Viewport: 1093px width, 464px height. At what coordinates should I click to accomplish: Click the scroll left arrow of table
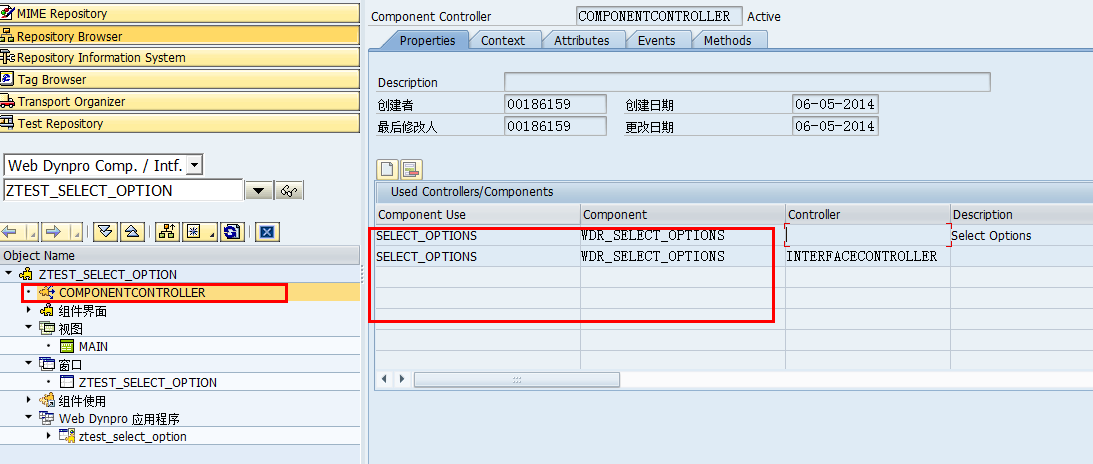pyautogui.click(x=384, y=380)
